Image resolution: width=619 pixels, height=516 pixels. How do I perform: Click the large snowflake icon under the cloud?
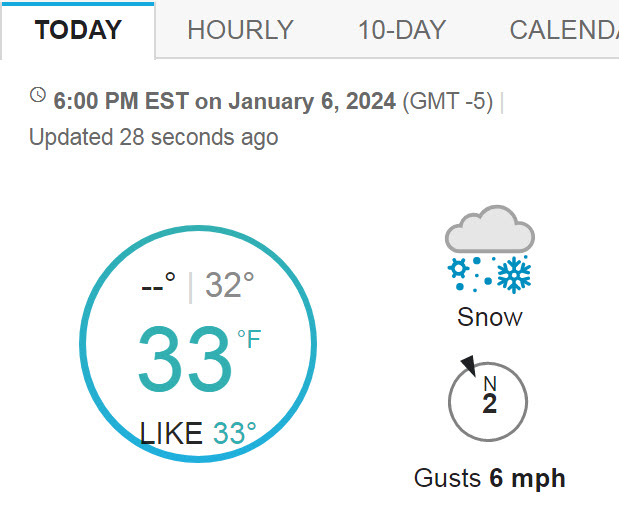click(x=514, y=275)
